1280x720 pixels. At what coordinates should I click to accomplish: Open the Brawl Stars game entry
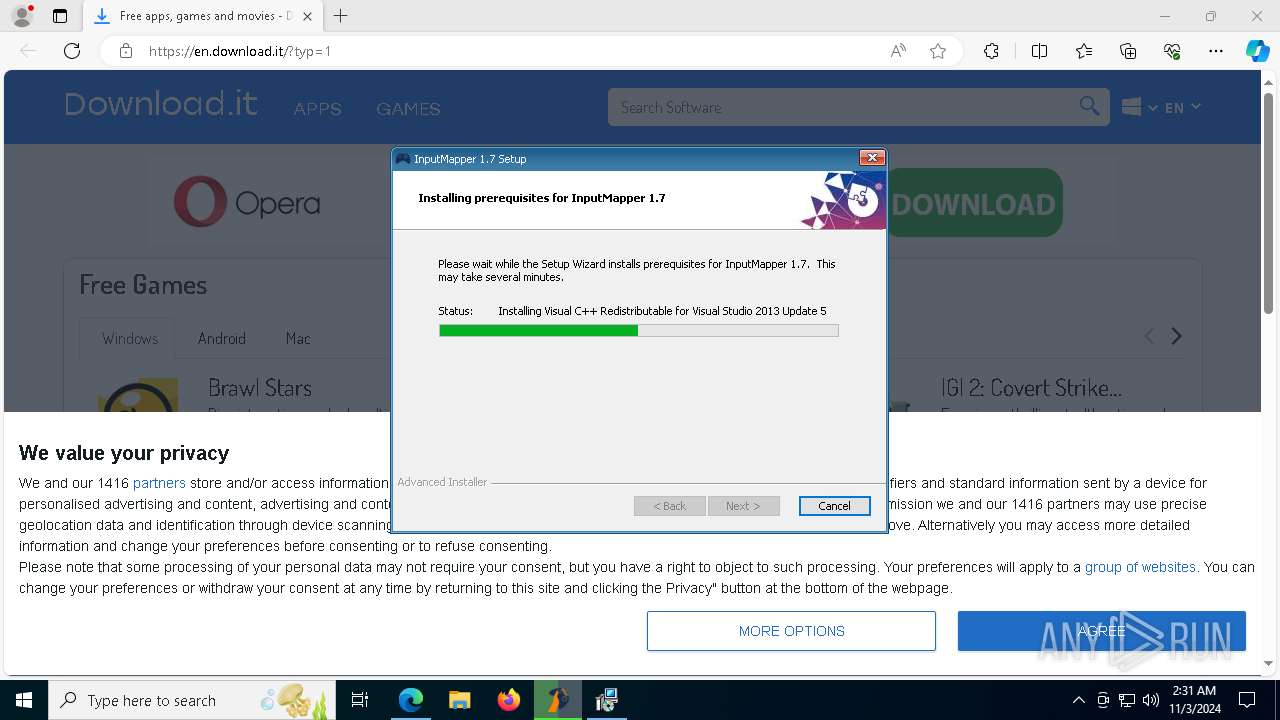(x=260, y=388)
